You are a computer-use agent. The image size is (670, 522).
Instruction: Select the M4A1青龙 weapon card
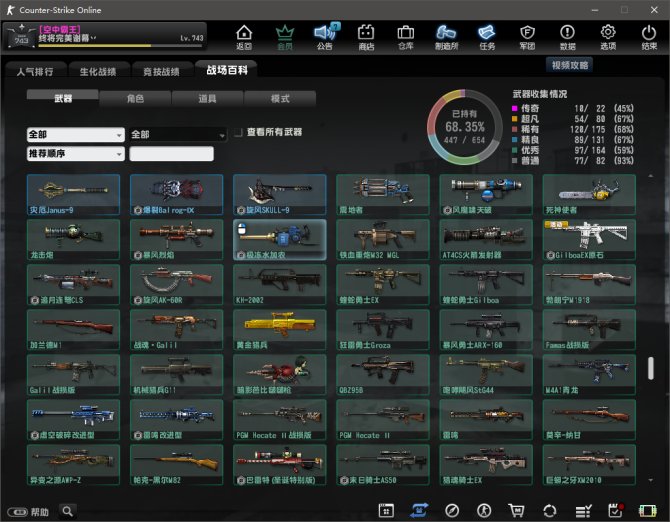pyautogui.click(x=589, y=374)
